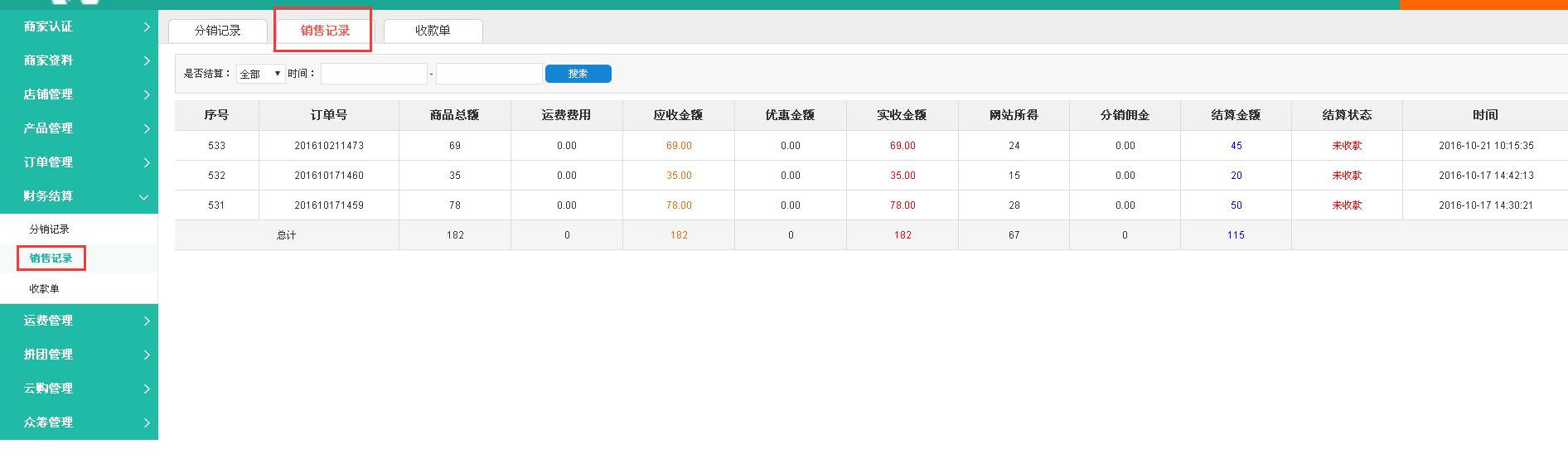The height and width of the screenshot is (473, 1568).
Task: Click timestamp 2016-10-21 10:15:35
Action: tap(1486, 146)
